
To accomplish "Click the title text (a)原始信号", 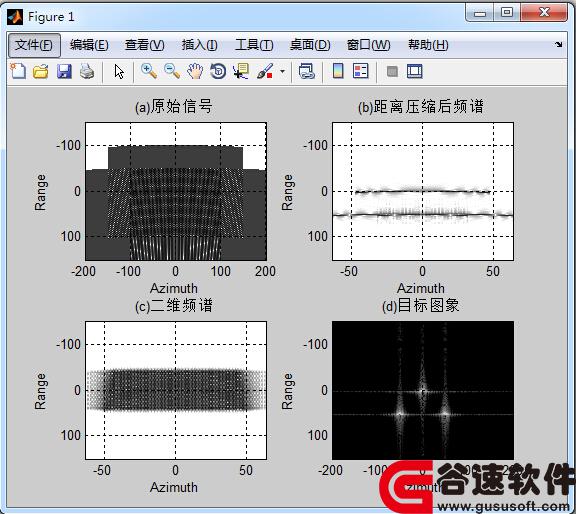I will 174,107.
